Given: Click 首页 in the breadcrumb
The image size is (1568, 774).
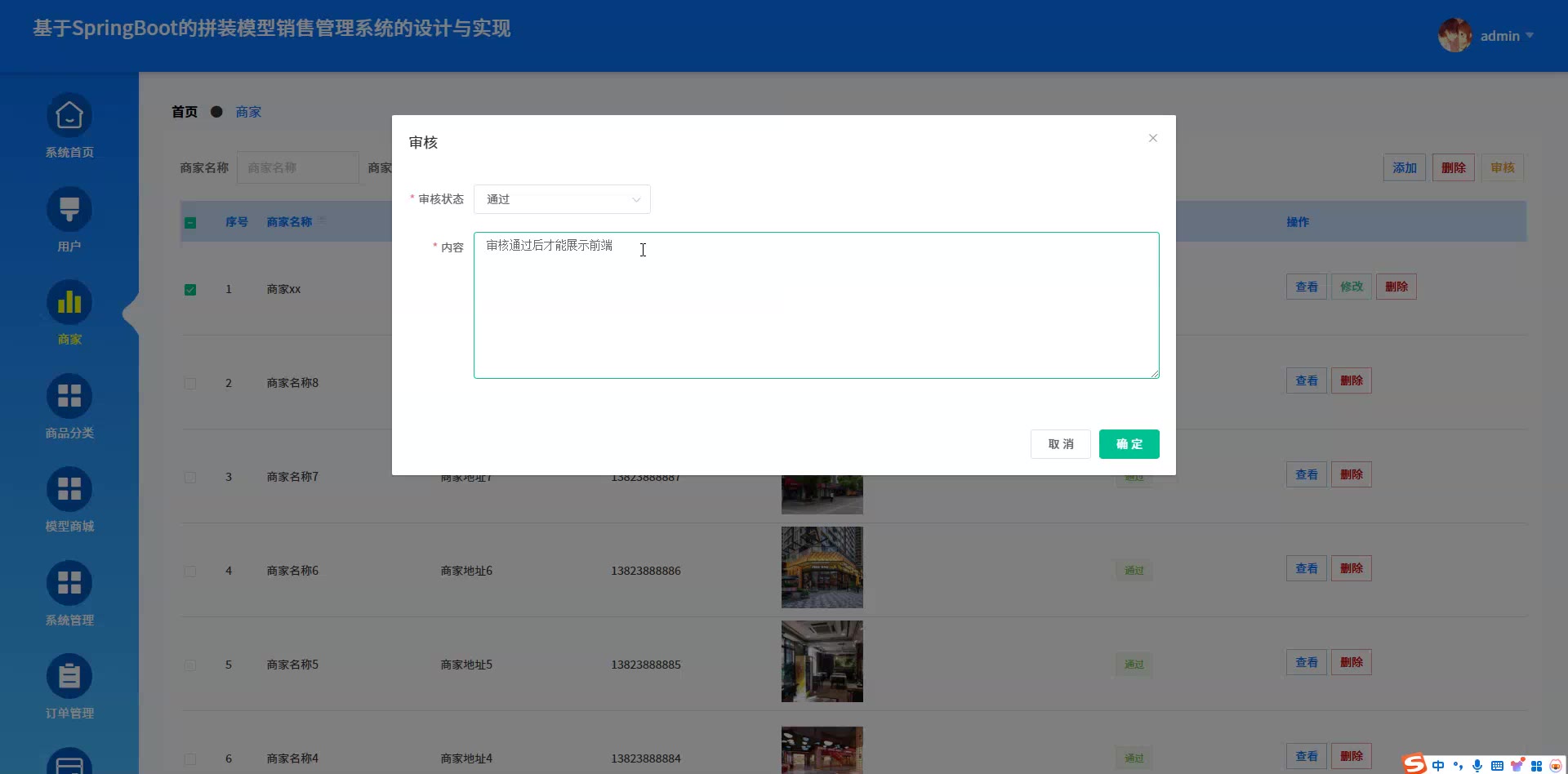Looking at the screenshot, I should click(185, 112).
